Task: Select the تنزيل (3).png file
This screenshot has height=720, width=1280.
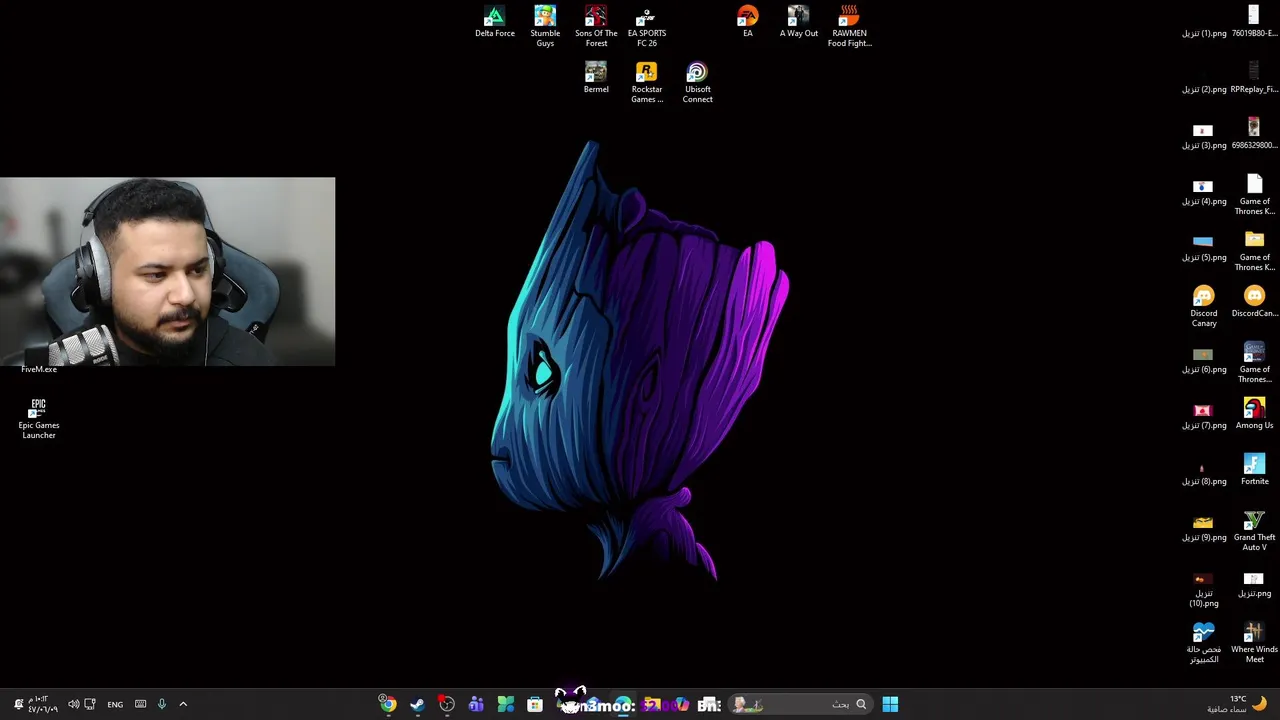Action: [x=1203, y=136]
